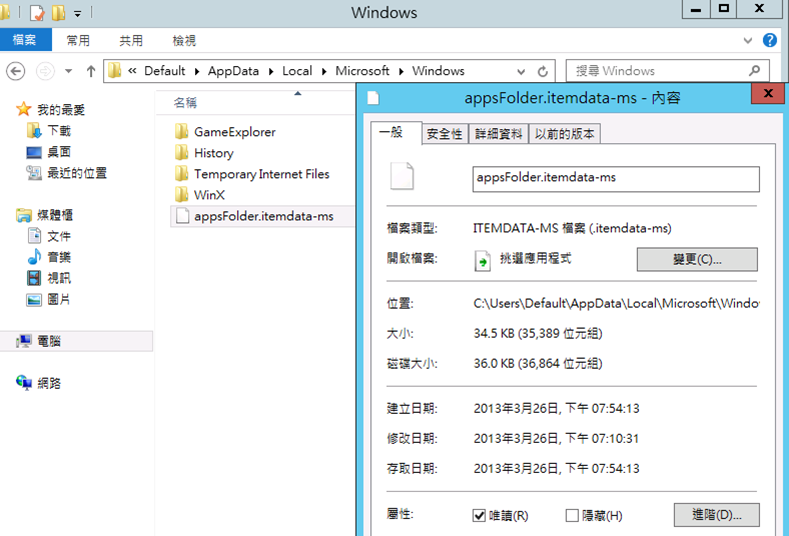Toggle the 隱藏(H) checkbox
The height and width of the screenshot is (536, 789).
tap(572, 515)
